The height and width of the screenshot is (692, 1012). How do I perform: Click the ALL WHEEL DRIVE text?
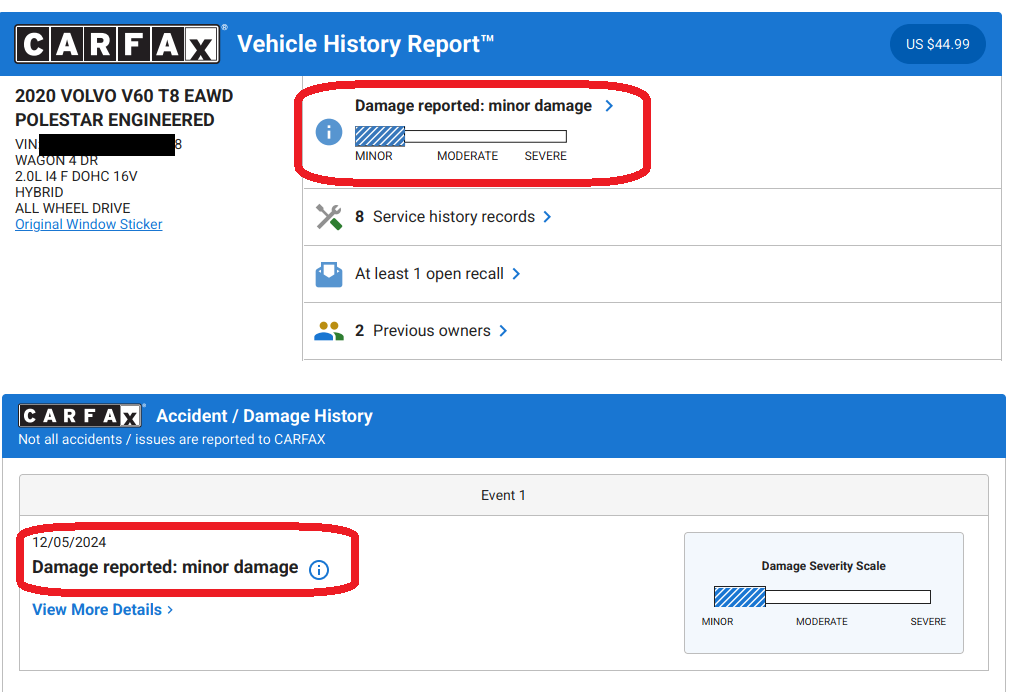[72, 208]
